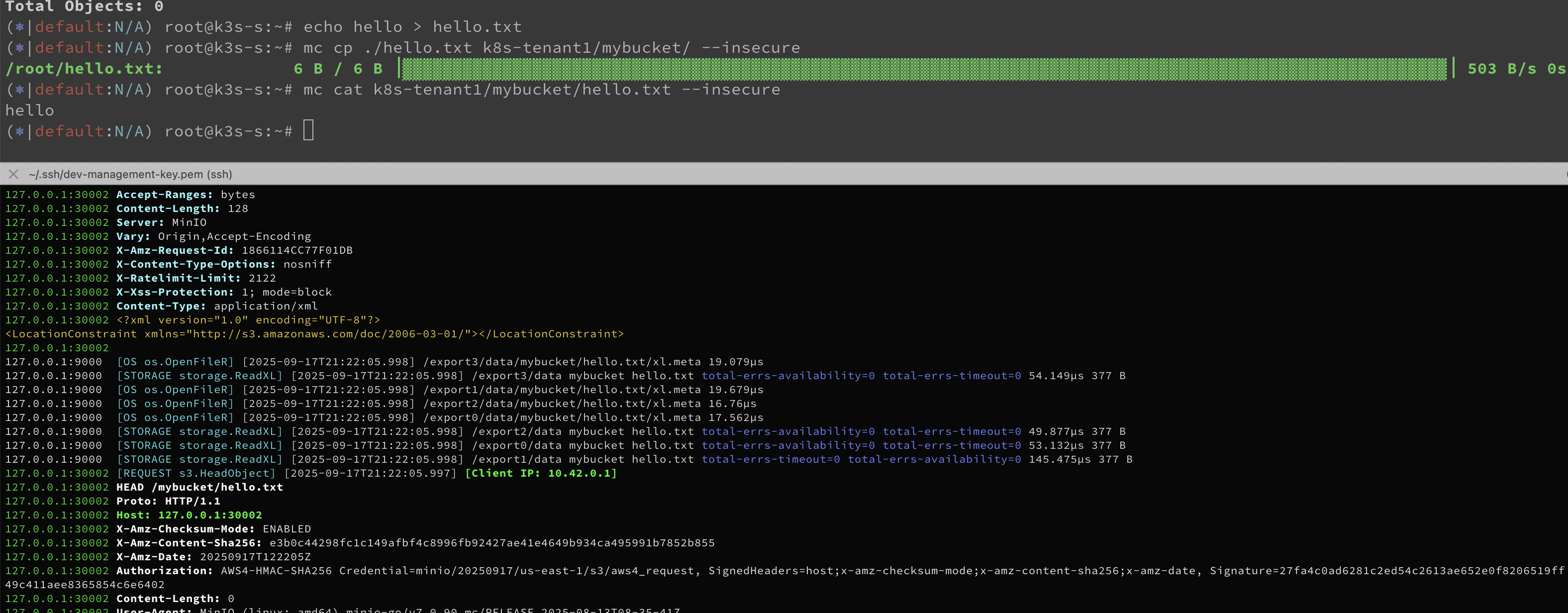Image resolution: width=1568 pixels, height=613 pixels.
Task: Click the Kubernetes helm icon on last prompt
Action: (x=20, y=131)
